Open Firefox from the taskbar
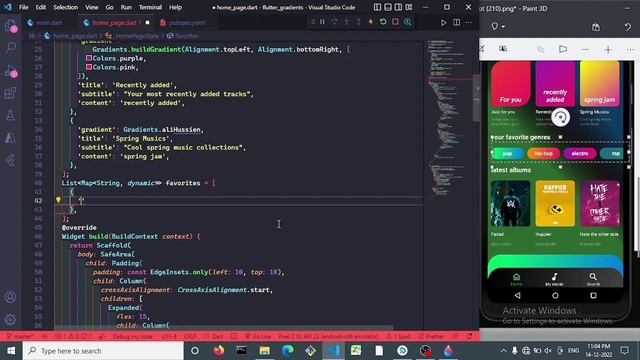 (x=218, y=351)
